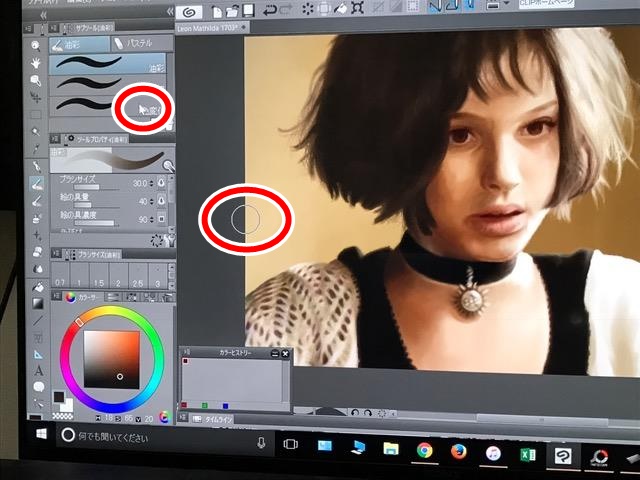
Task: Select transparent color swatch
Action: click(62, 416)
